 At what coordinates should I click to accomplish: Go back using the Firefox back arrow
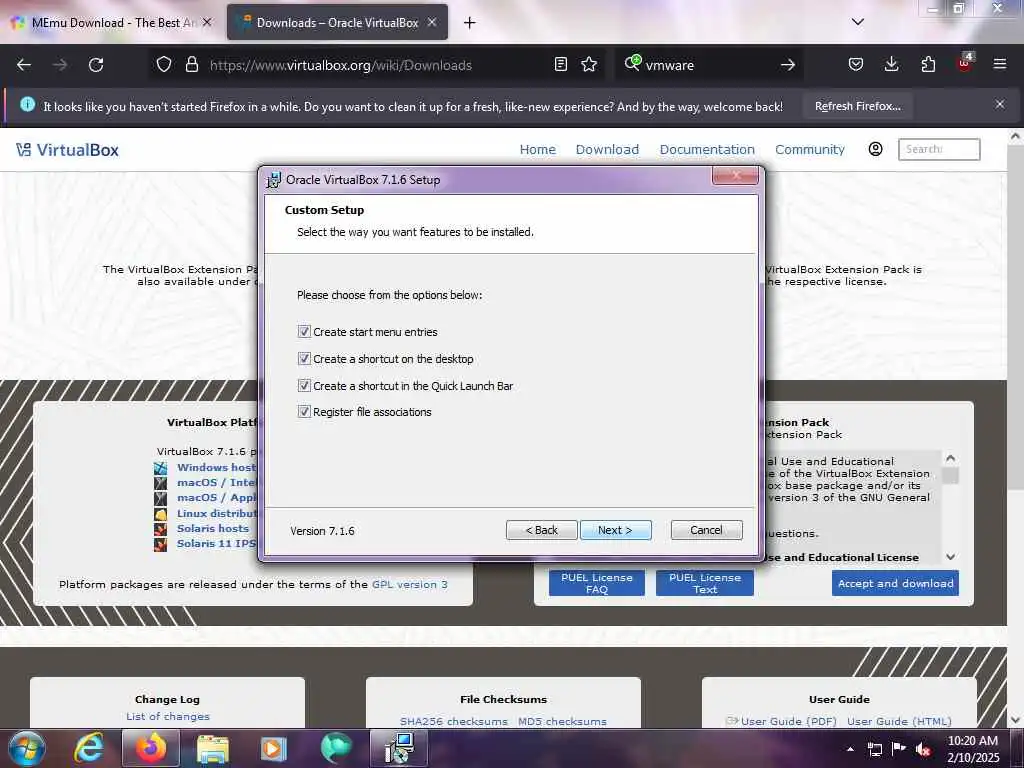pyautogui.click(x=24, y=65)
